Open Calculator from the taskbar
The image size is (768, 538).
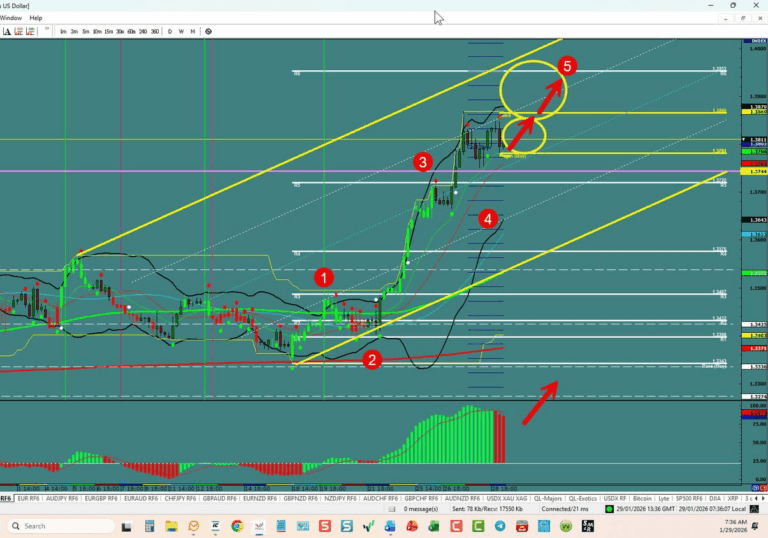coord(149,526)
